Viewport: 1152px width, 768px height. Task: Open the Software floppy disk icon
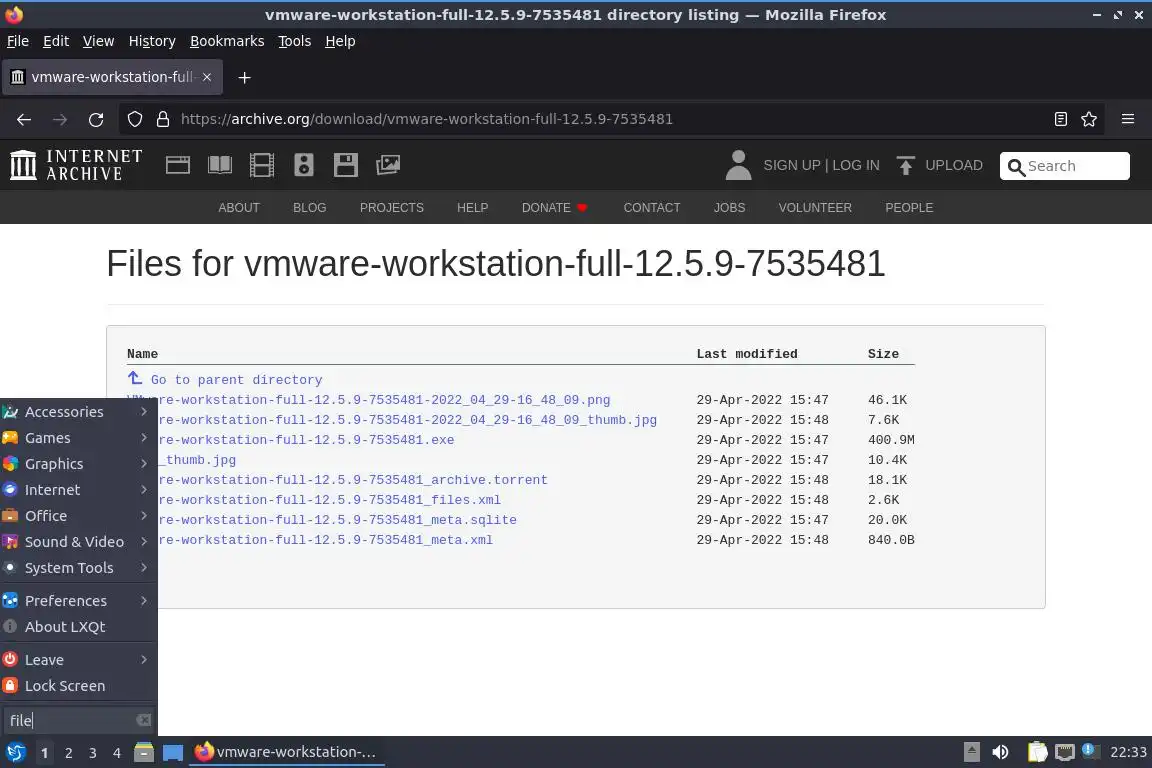point(345,165)
